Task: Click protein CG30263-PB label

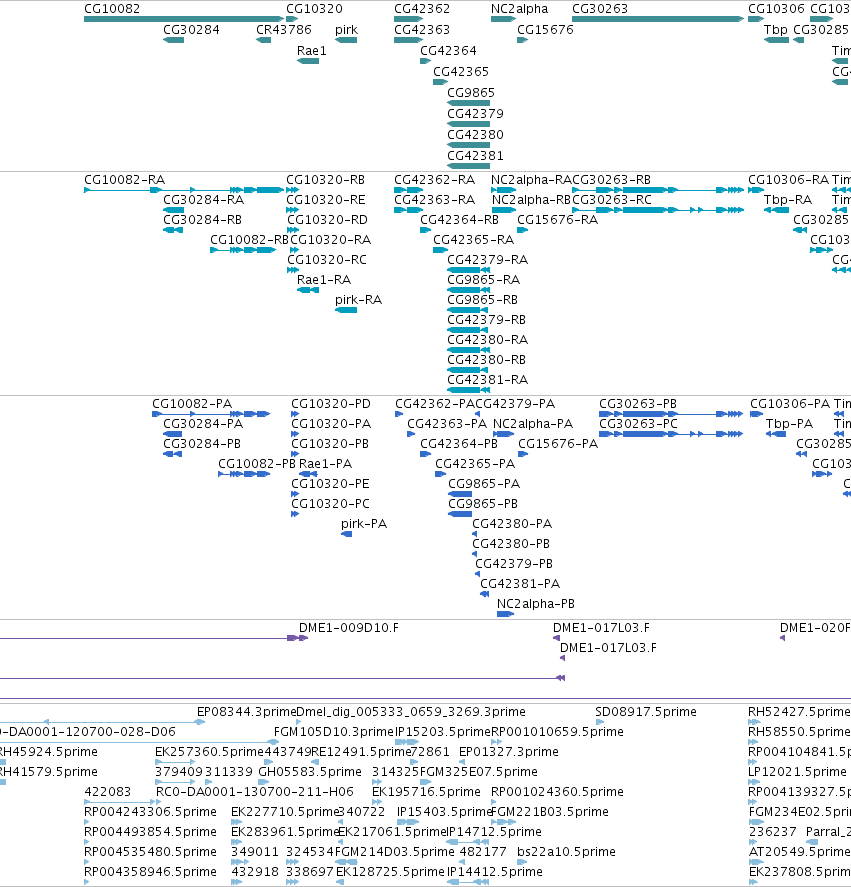Action: (x=638, y=404)
